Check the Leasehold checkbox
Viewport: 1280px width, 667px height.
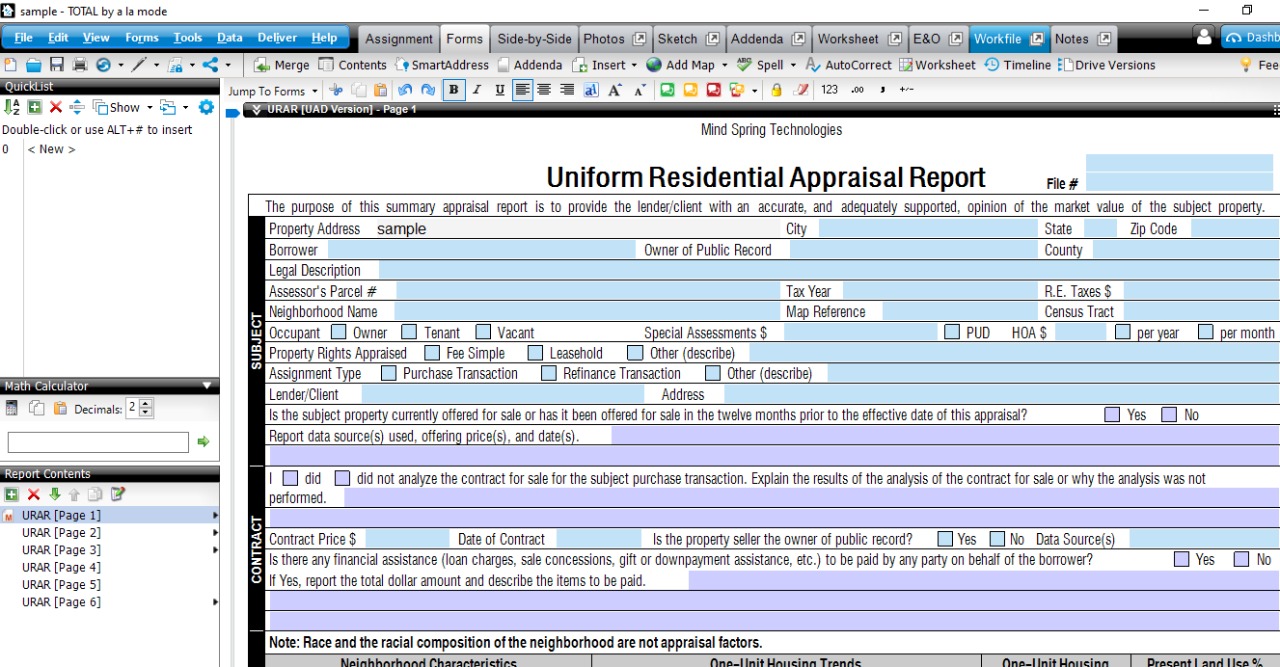(x=535, y=353)
